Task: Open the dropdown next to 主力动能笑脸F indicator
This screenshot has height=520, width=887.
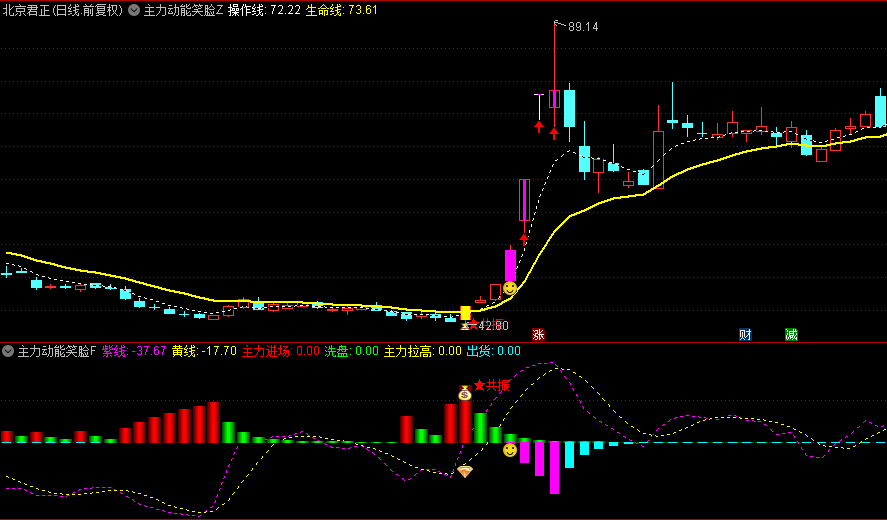Action: coord(8,351)
